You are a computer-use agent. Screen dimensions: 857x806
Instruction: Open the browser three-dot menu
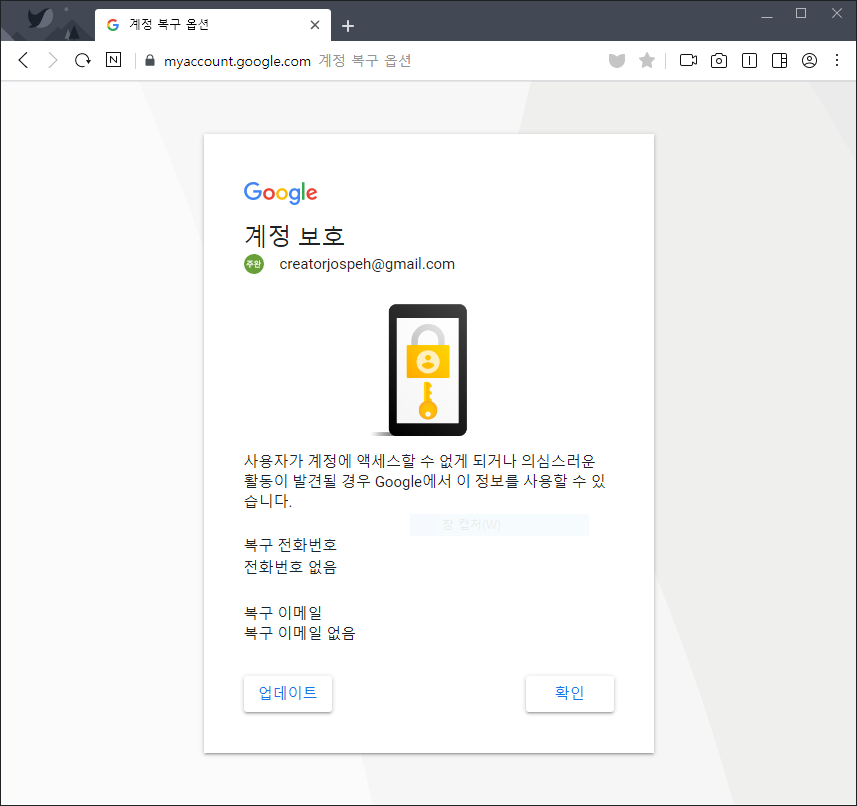tap(837, 60)
